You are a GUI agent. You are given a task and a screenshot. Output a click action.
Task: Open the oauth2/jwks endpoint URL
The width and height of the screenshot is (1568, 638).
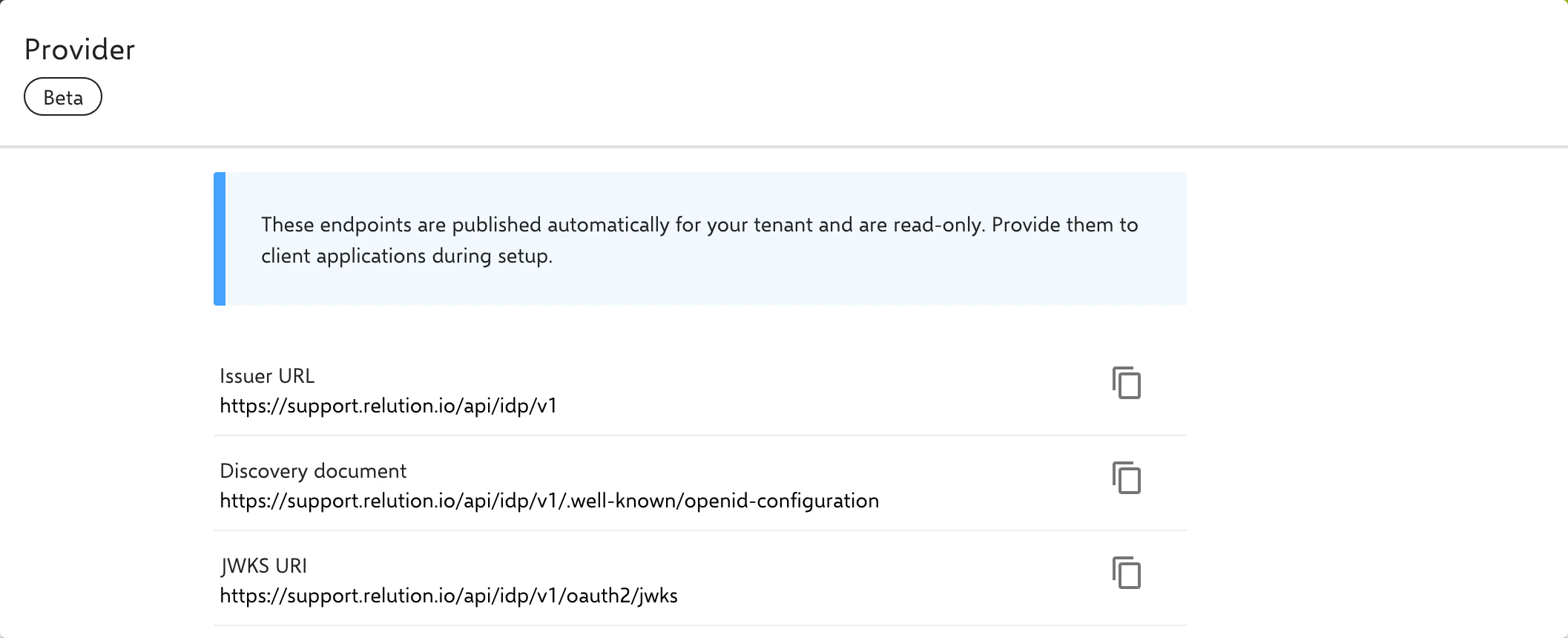(x=449, y=596)
